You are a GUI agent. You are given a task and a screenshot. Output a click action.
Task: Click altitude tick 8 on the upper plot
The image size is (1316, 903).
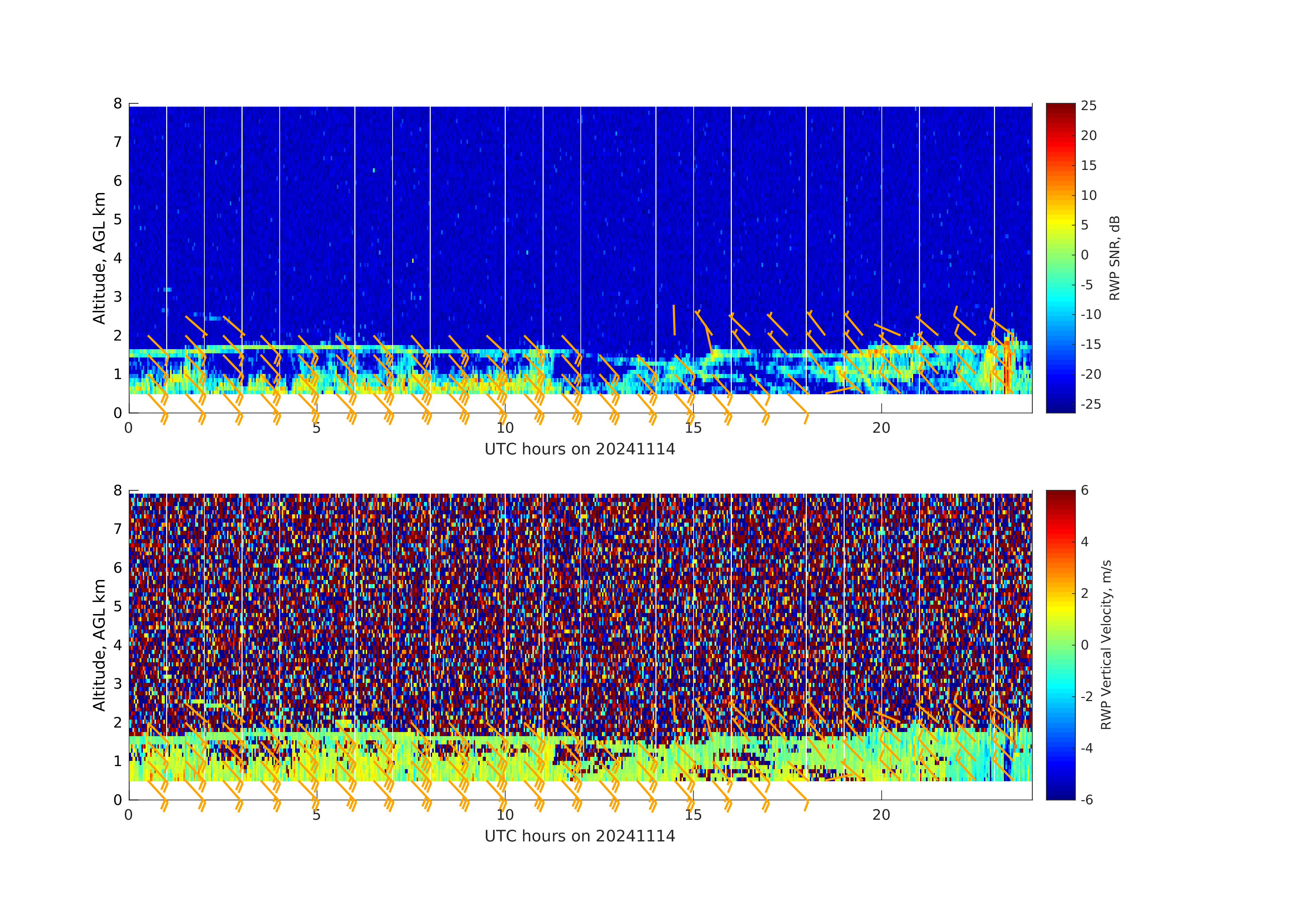point(118,104)
